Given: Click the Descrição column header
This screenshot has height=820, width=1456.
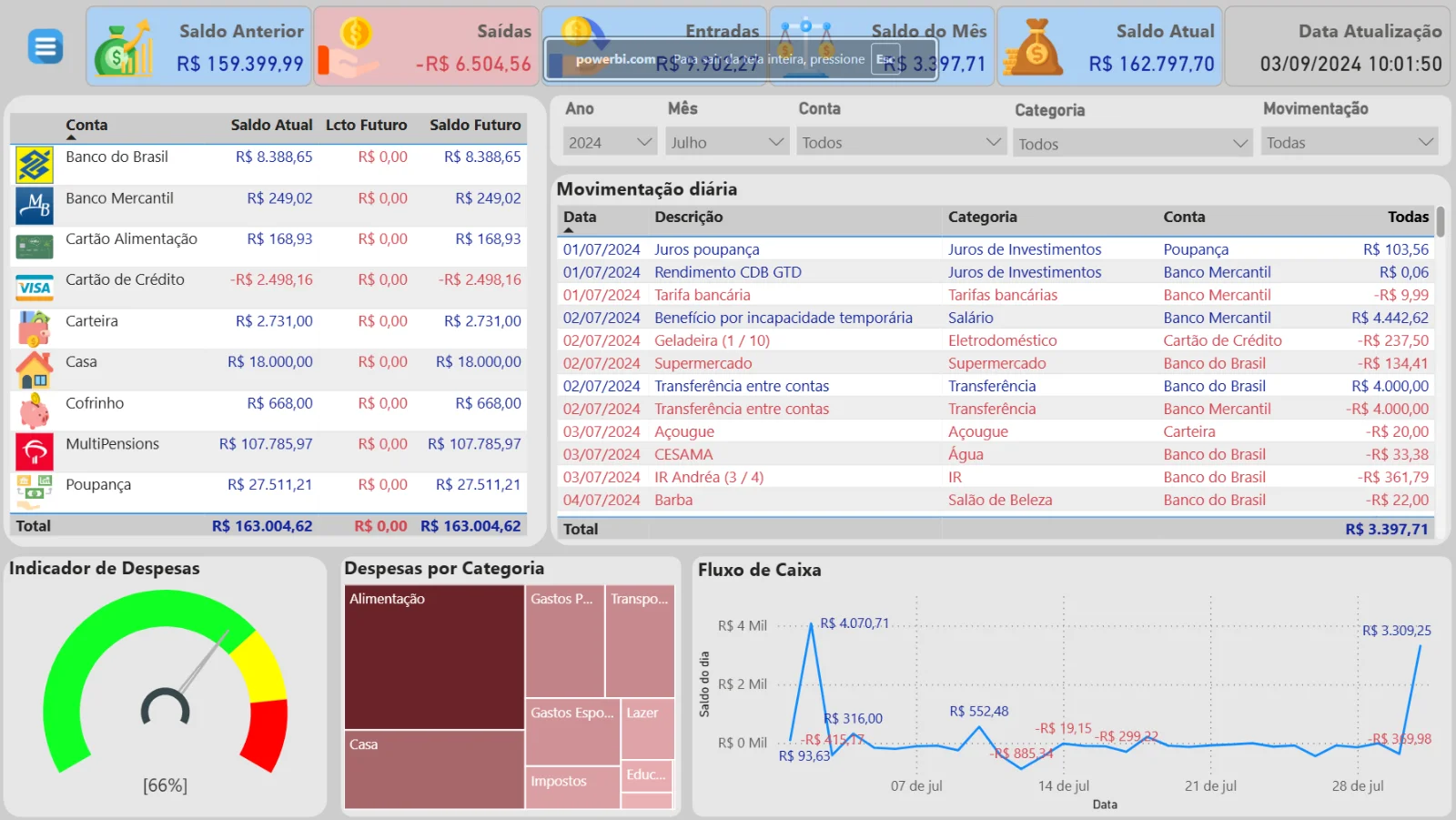Looking at the screenshot, I should pyautogui.click(x=688, y=217).
